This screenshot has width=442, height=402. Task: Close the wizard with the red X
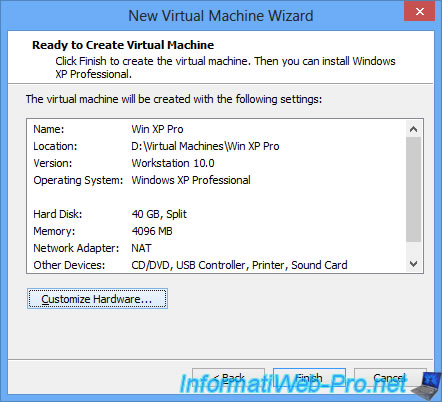tap(420, 11)
